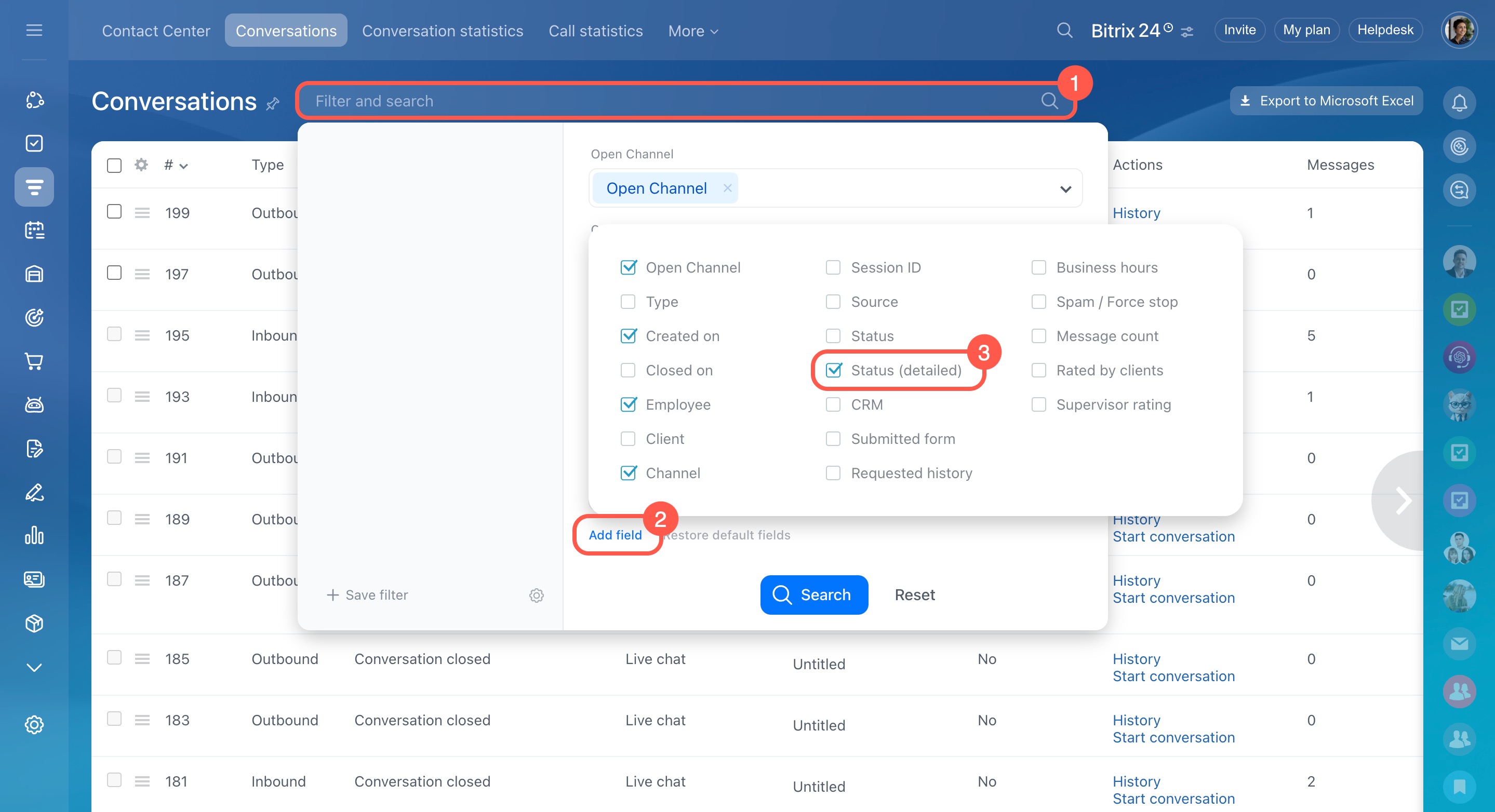
Task: Expand the Open Channel dropdown arrow
Action: 1065,189
